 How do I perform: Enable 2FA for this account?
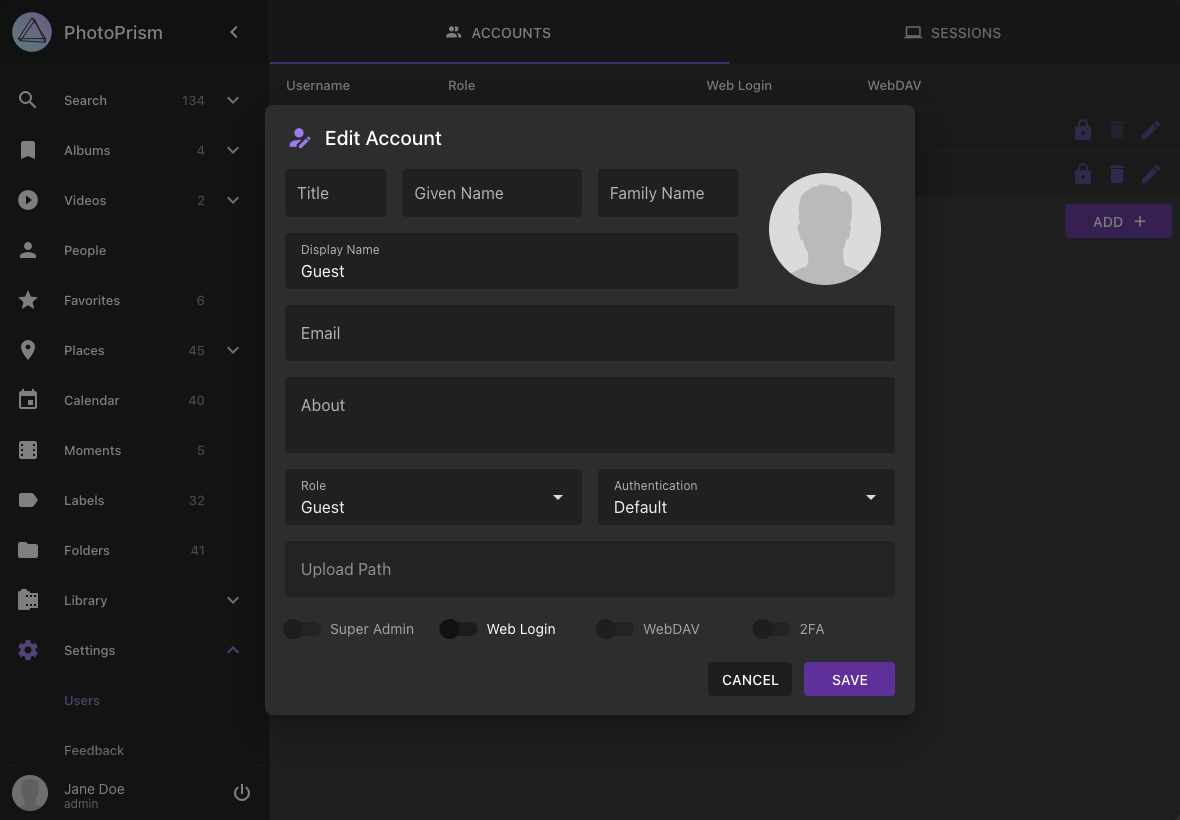(771, 629)
